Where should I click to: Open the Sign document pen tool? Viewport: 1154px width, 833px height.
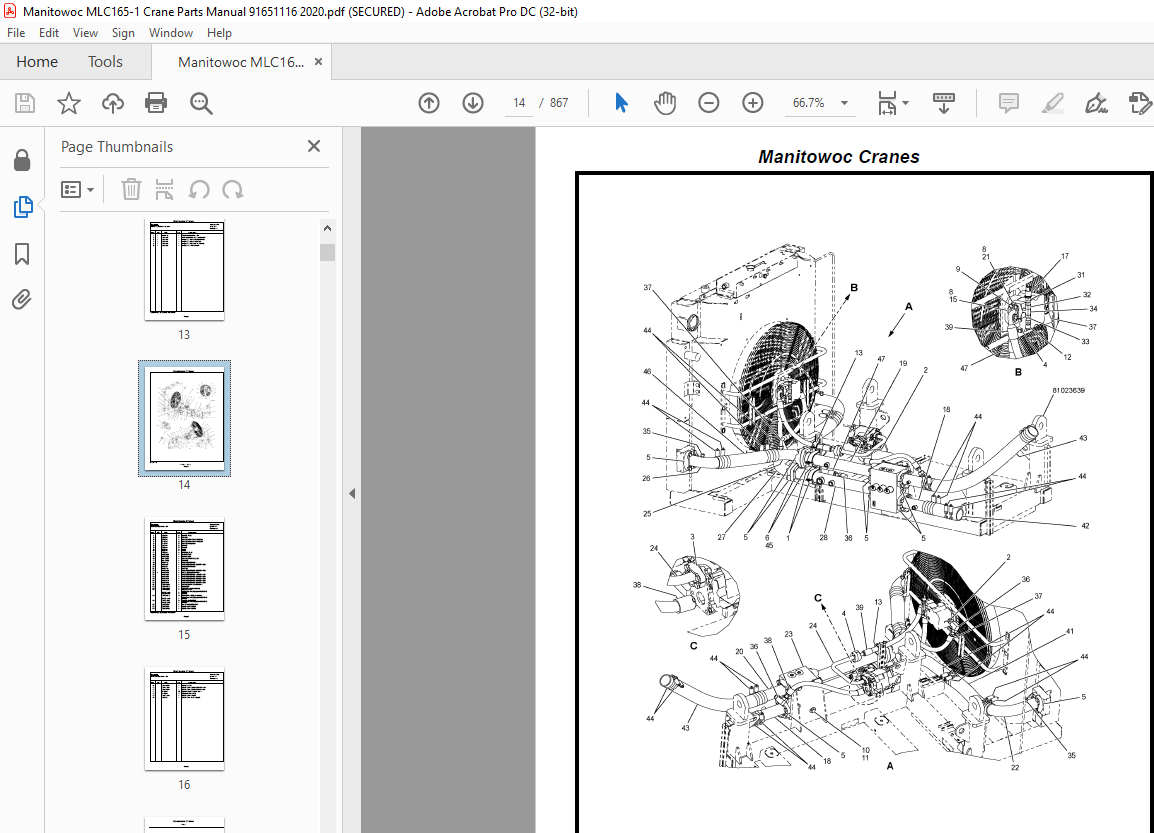point(1097,103)
